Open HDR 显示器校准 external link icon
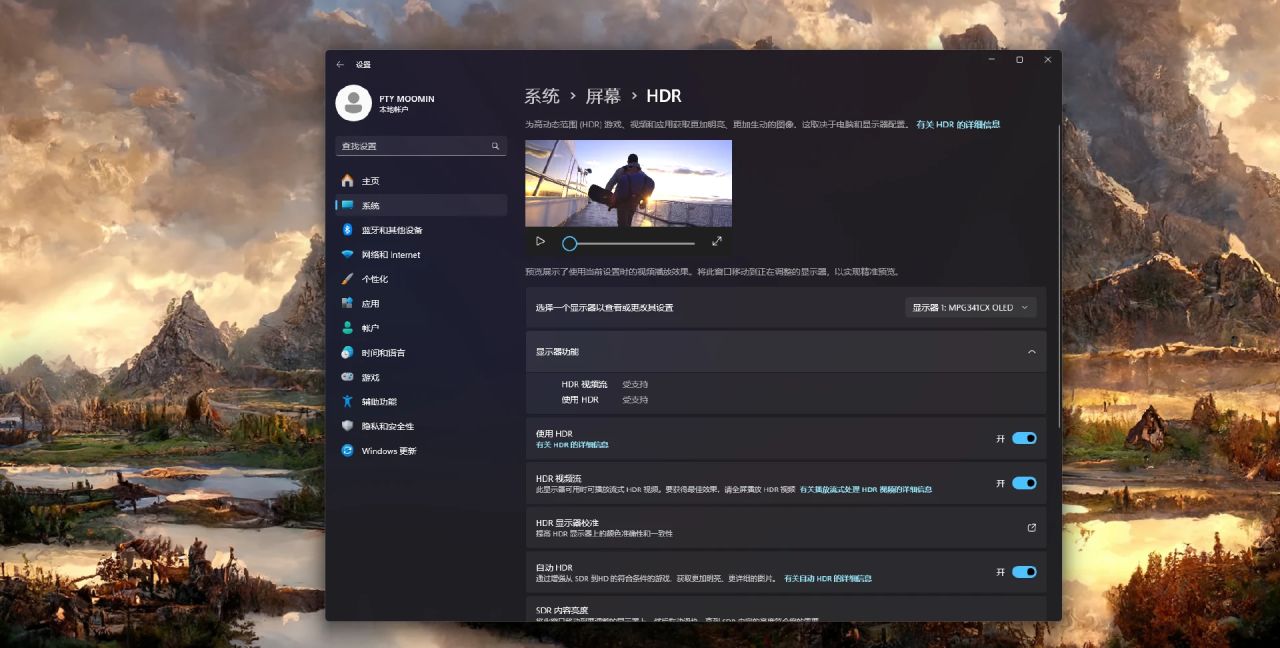The image size is (1280, 648). point(1032,527)
